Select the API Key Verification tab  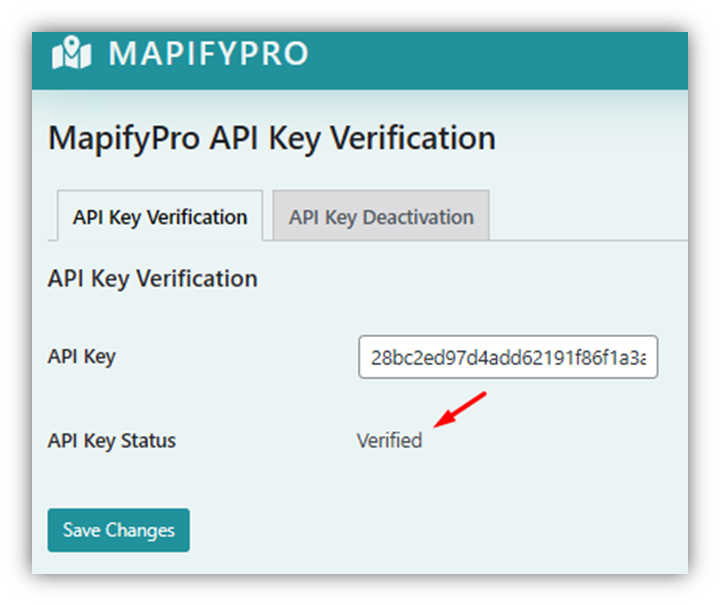tap(160, 216)
